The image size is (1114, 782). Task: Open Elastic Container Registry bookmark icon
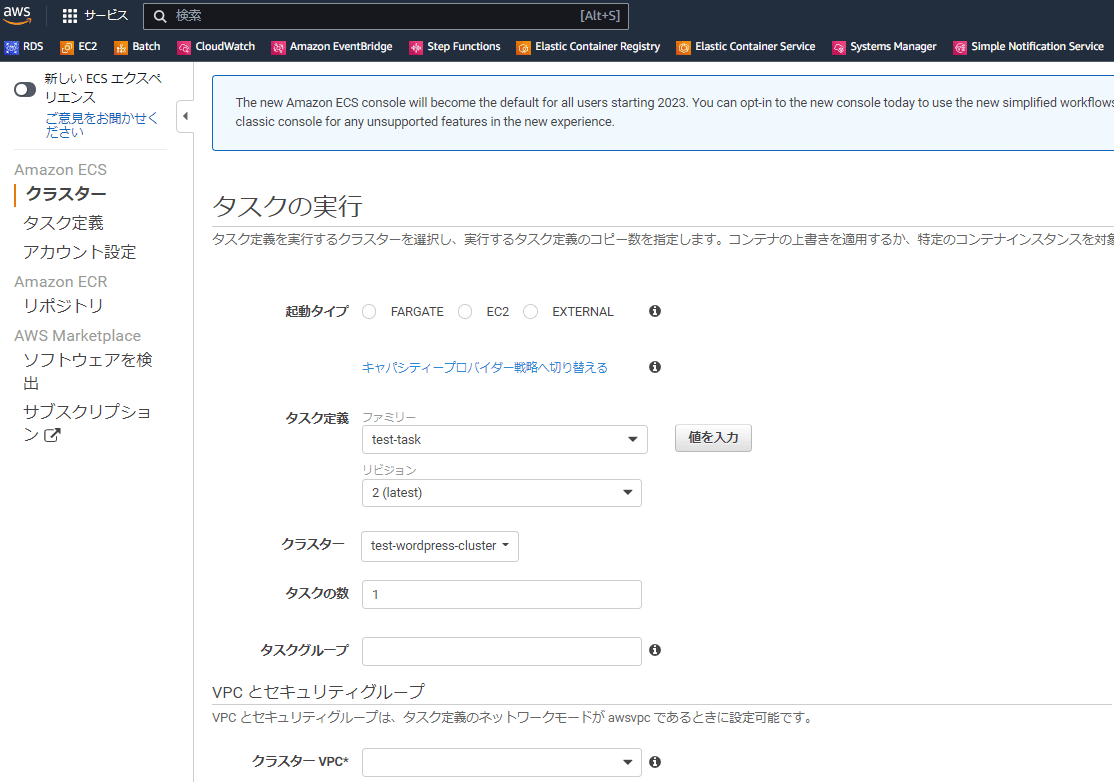[x=524, y=47]
